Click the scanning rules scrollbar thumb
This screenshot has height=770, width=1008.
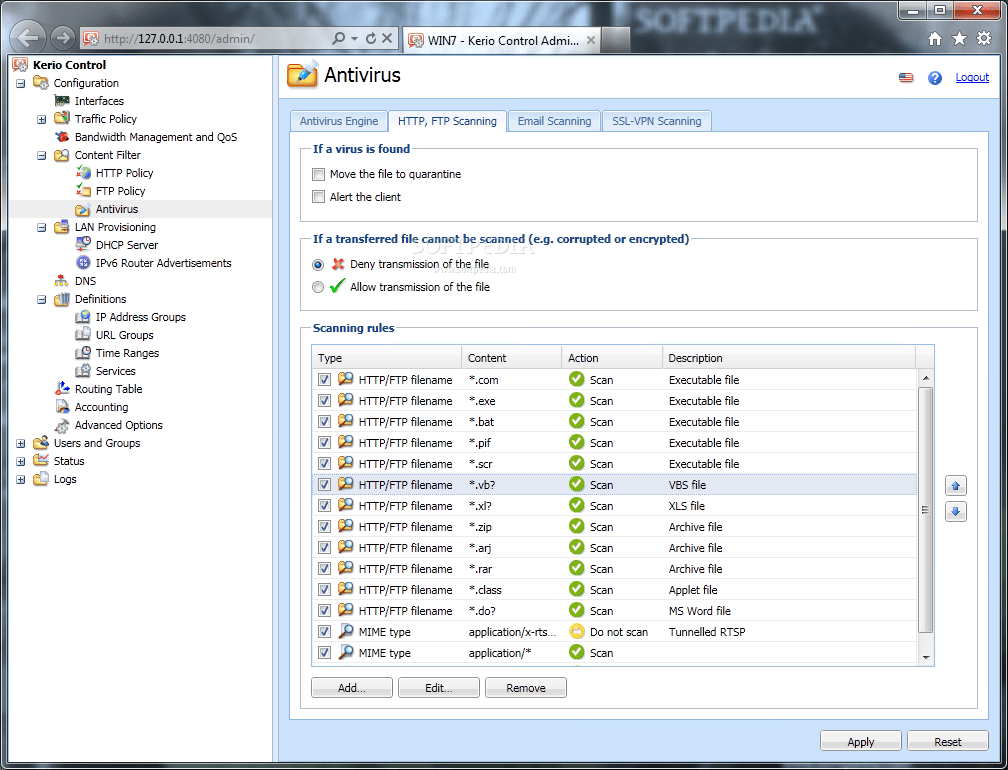click(926, 509)
